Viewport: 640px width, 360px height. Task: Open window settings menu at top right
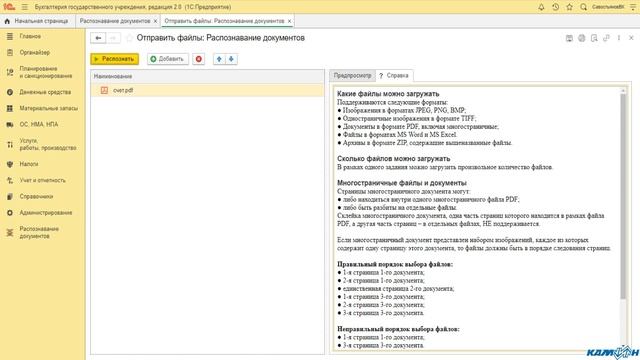633,7
